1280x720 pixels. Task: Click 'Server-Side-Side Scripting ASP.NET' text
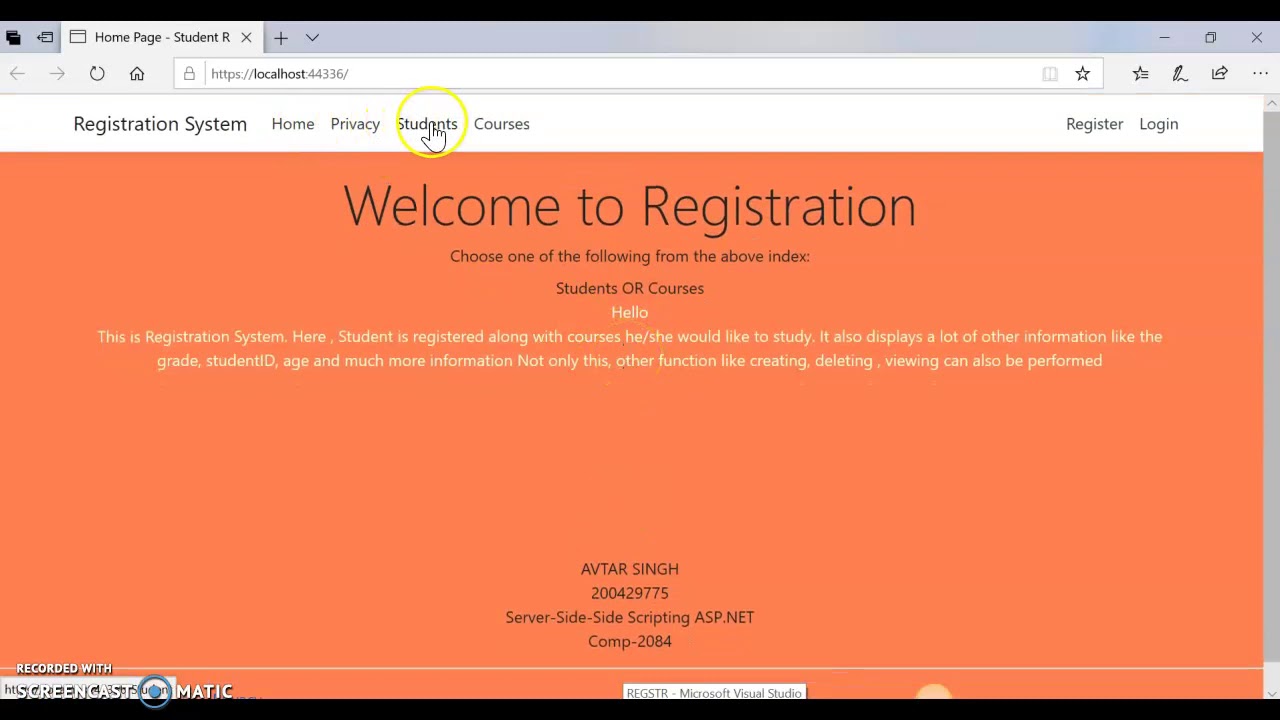630,617
